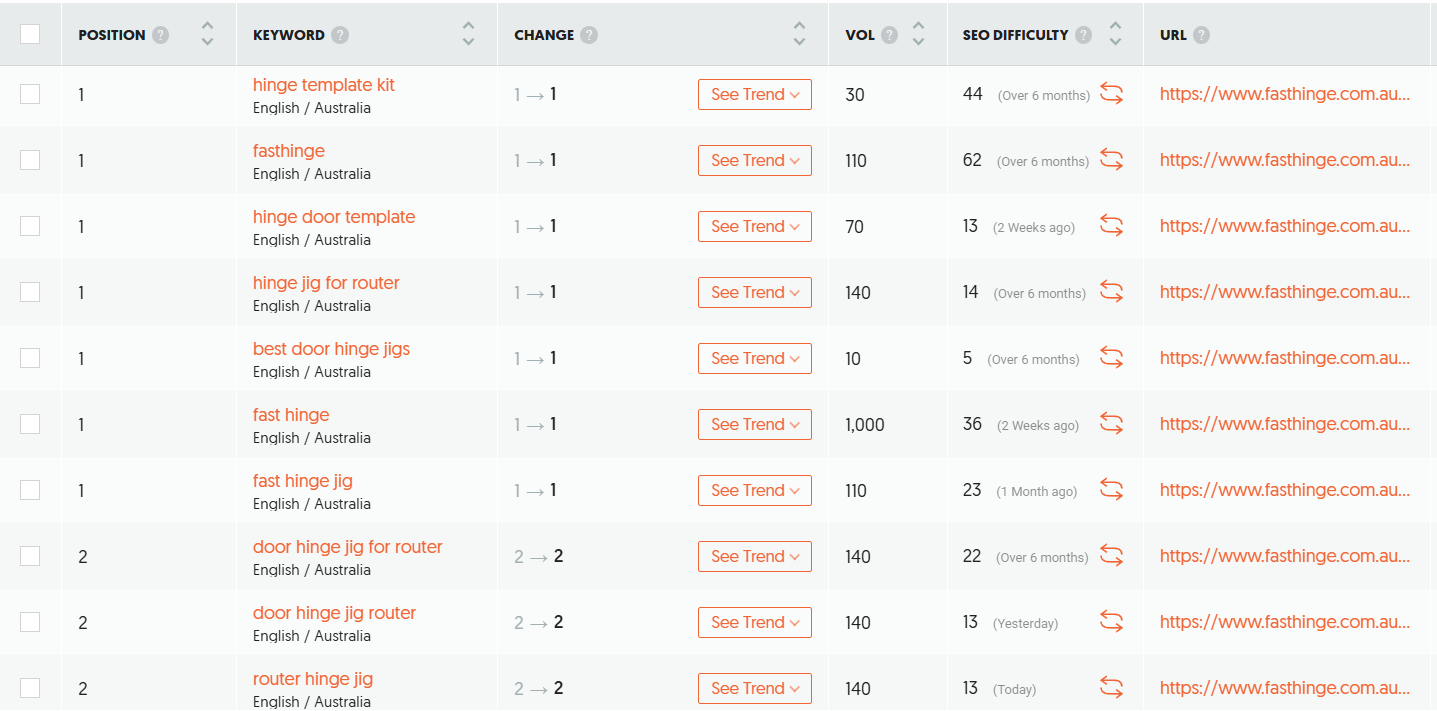Click the help icon next to URL header
This screenshot has height=711, width=1437.
click(1201, 35)
